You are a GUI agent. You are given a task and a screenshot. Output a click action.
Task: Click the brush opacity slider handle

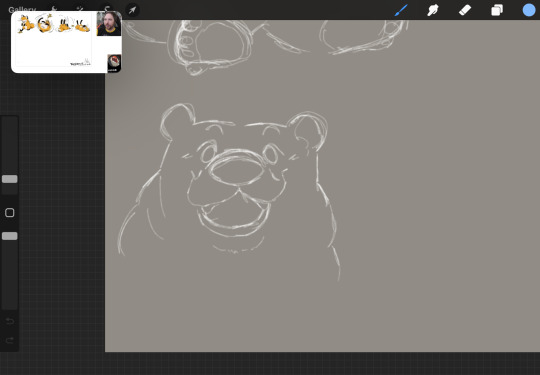click(10, 236)
